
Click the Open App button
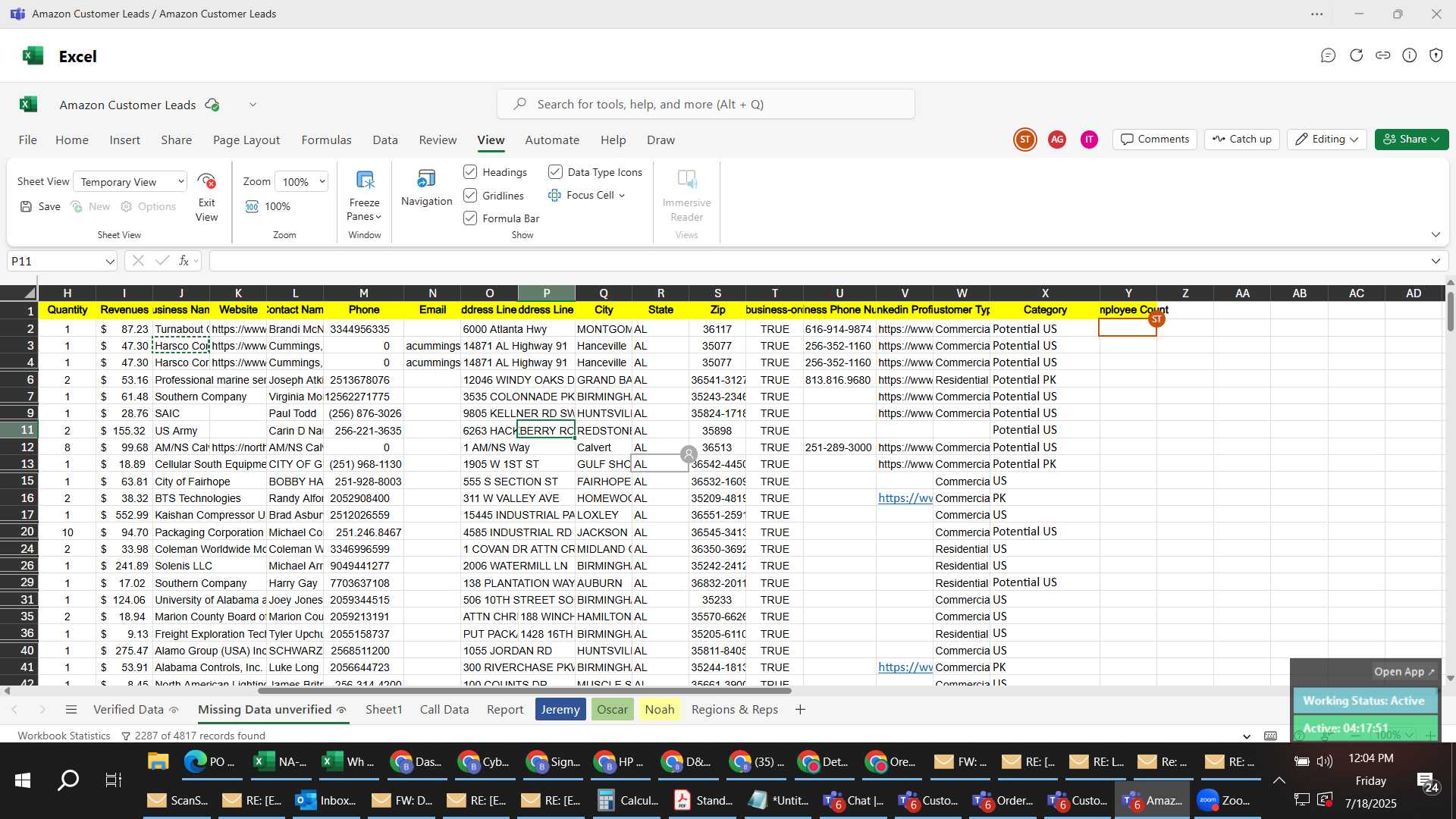point(1404,672)
